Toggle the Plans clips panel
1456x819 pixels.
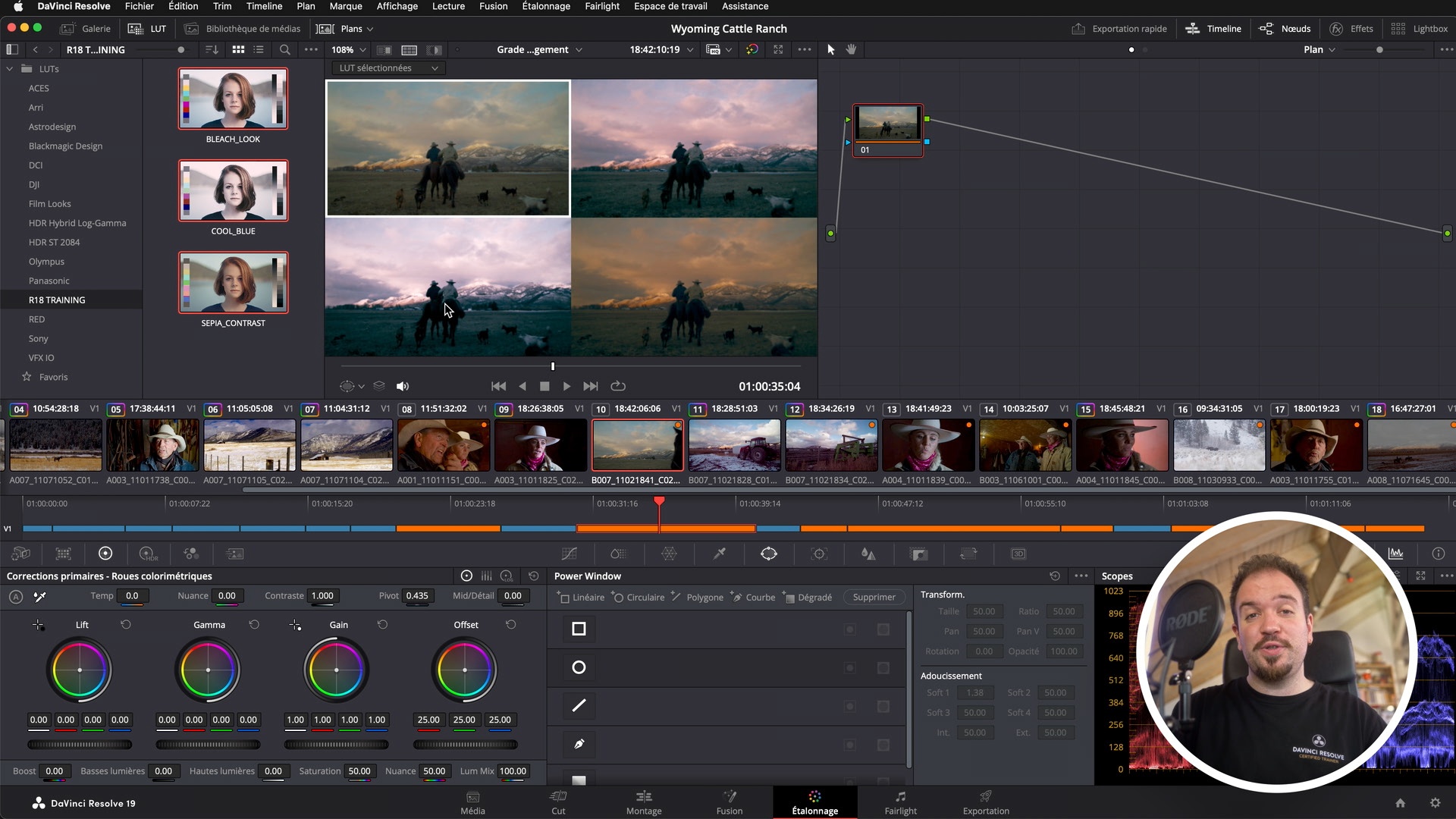346,29
